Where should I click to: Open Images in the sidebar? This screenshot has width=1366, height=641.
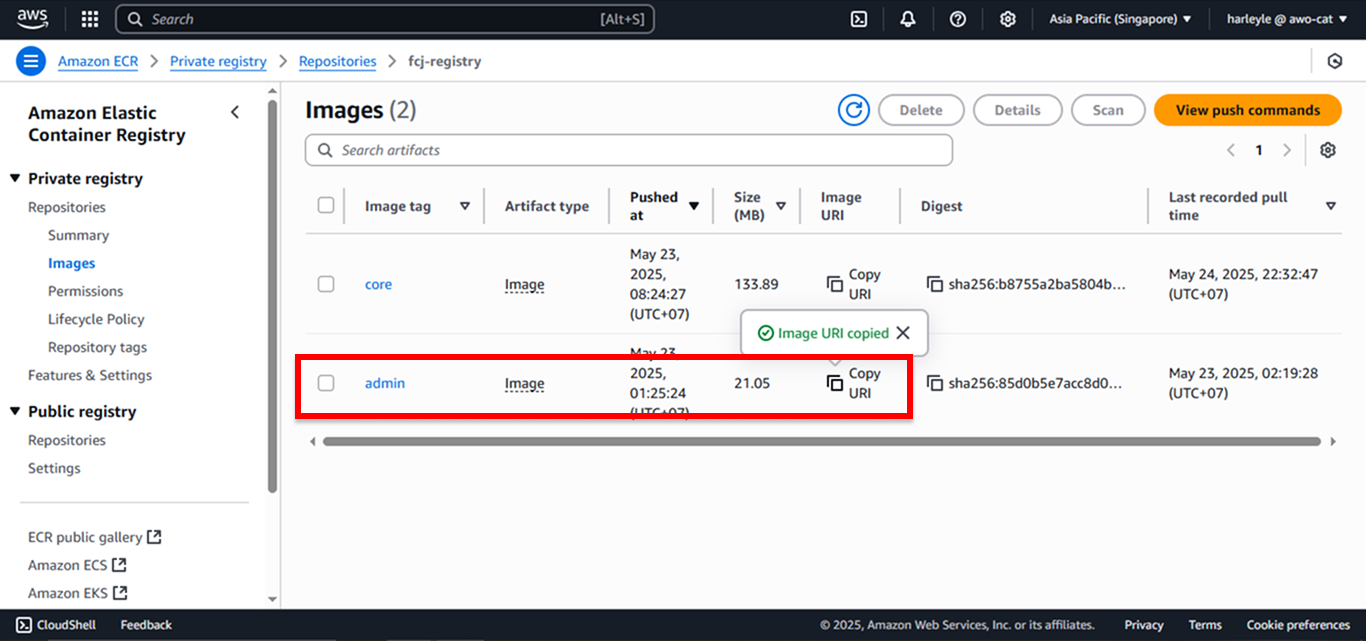(72, 263)
